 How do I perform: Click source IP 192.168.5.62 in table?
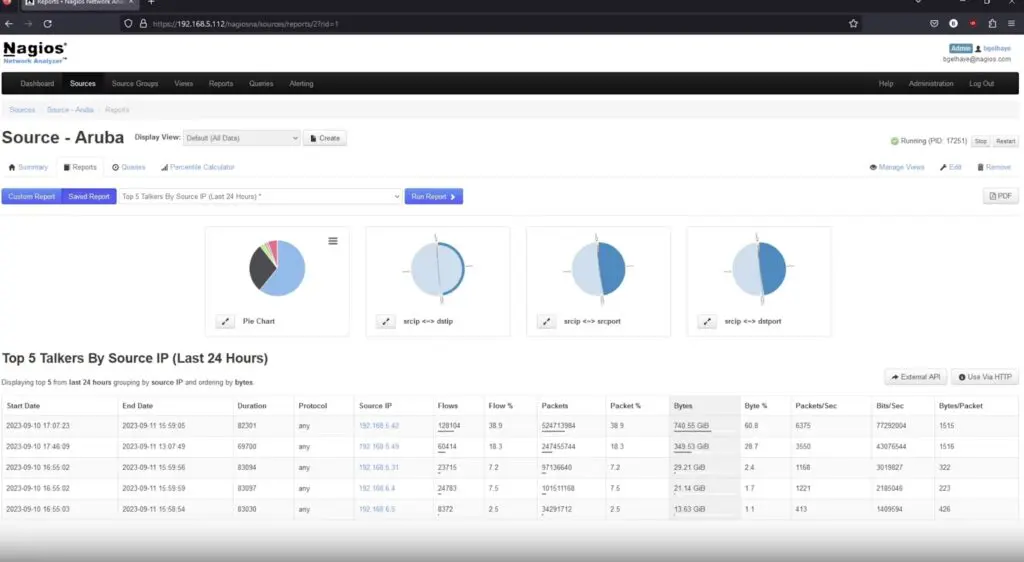[x=379, y=425]
